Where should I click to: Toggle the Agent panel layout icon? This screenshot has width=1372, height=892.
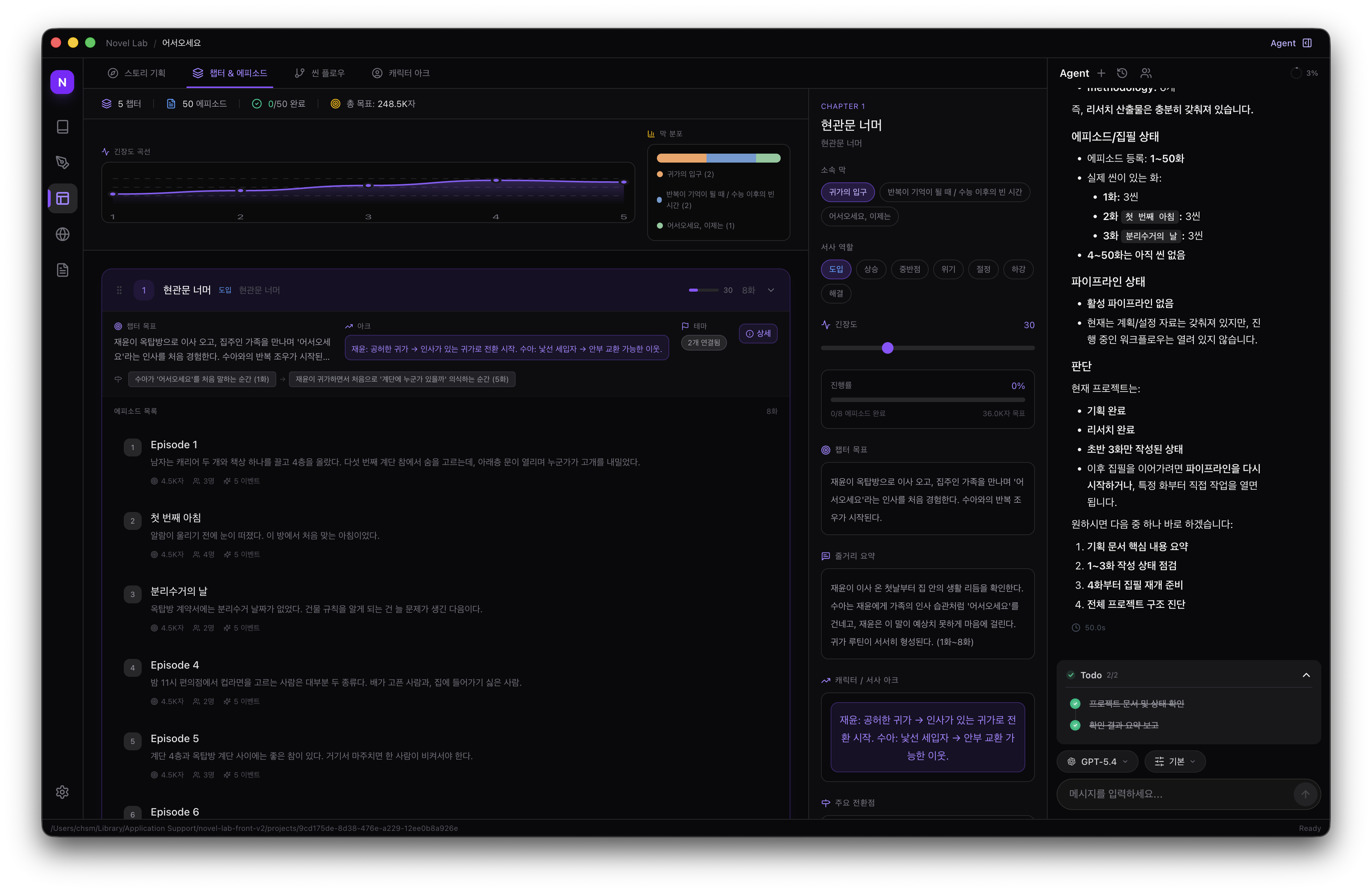(x=1308, y=43)
